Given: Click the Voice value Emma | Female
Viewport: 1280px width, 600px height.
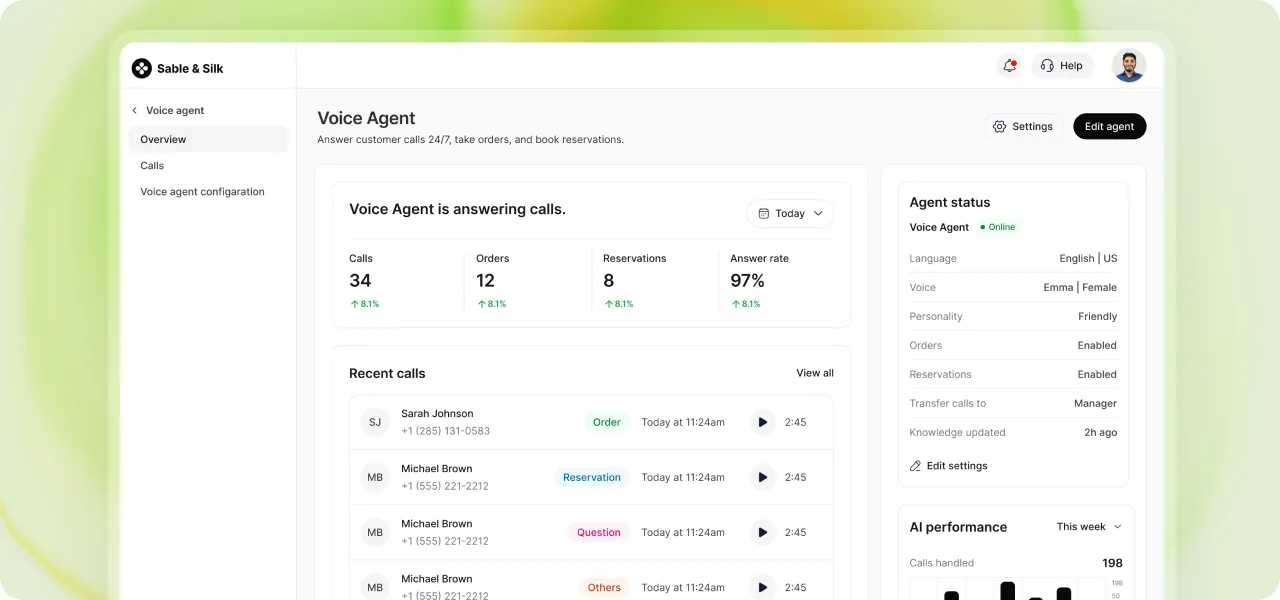Looking at the screenshot, I should [1080, 287].
